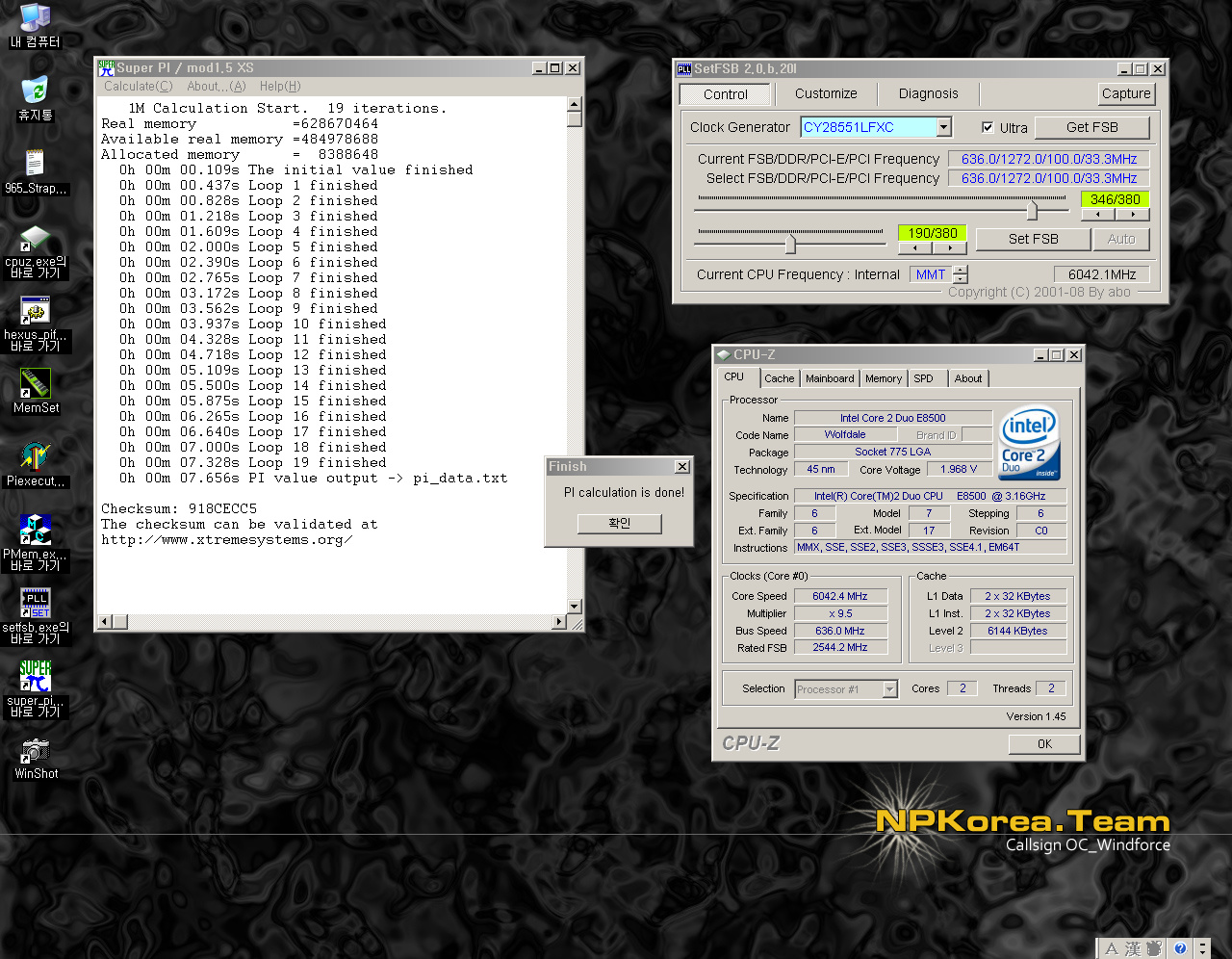Expand the Clock Generator dropdown

[x=943, y=127]
